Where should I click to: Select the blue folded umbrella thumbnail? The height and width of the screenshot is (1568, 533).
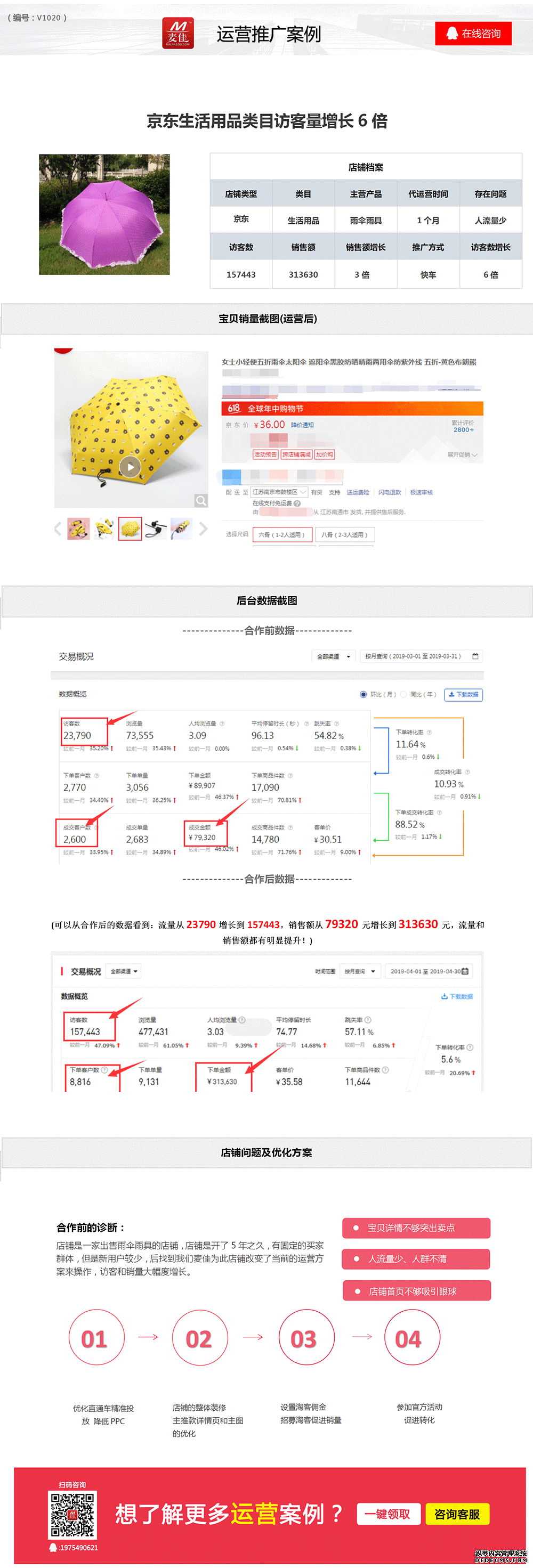[x=182, y=529]
